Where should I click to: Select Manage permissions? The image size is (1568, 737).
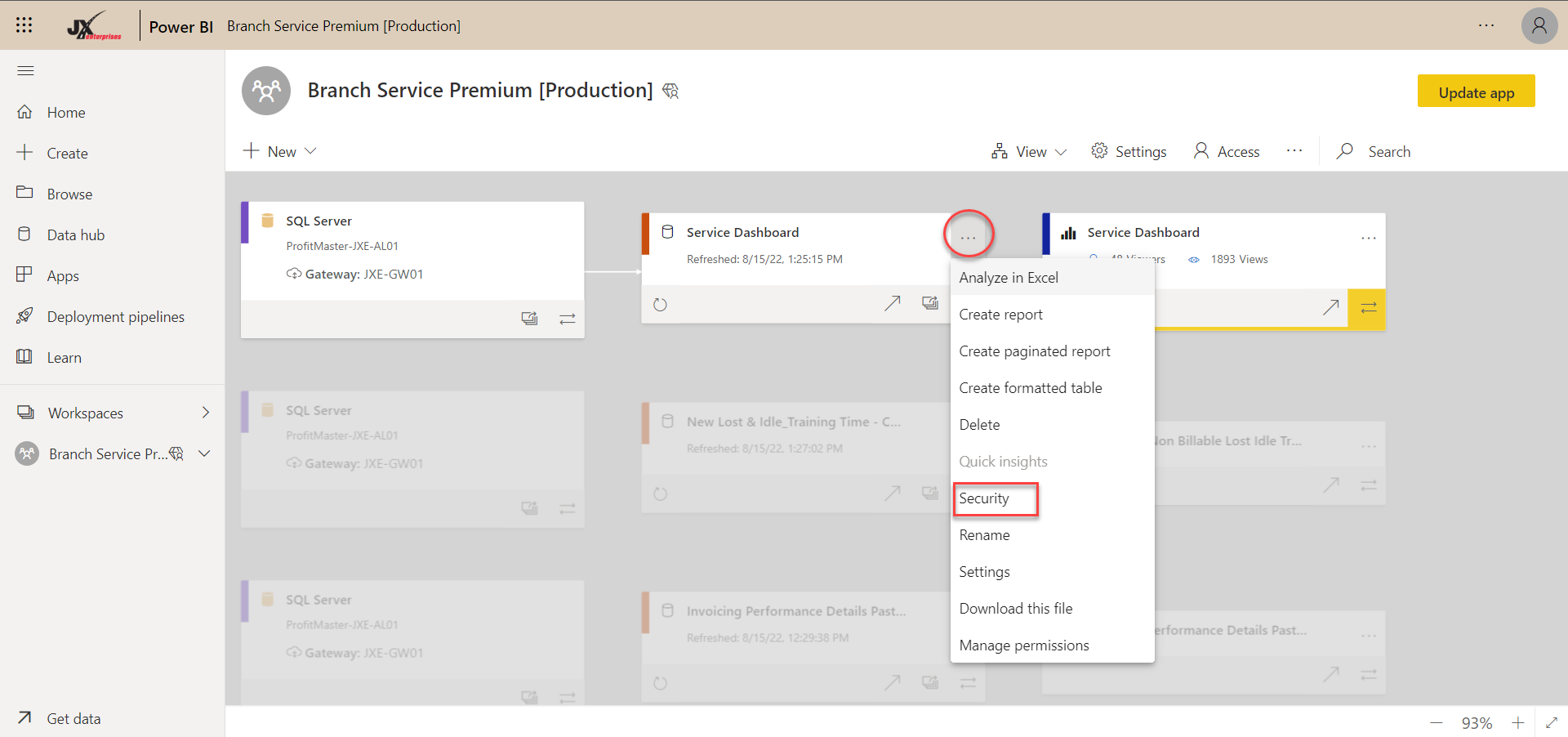pos(1053,645)
